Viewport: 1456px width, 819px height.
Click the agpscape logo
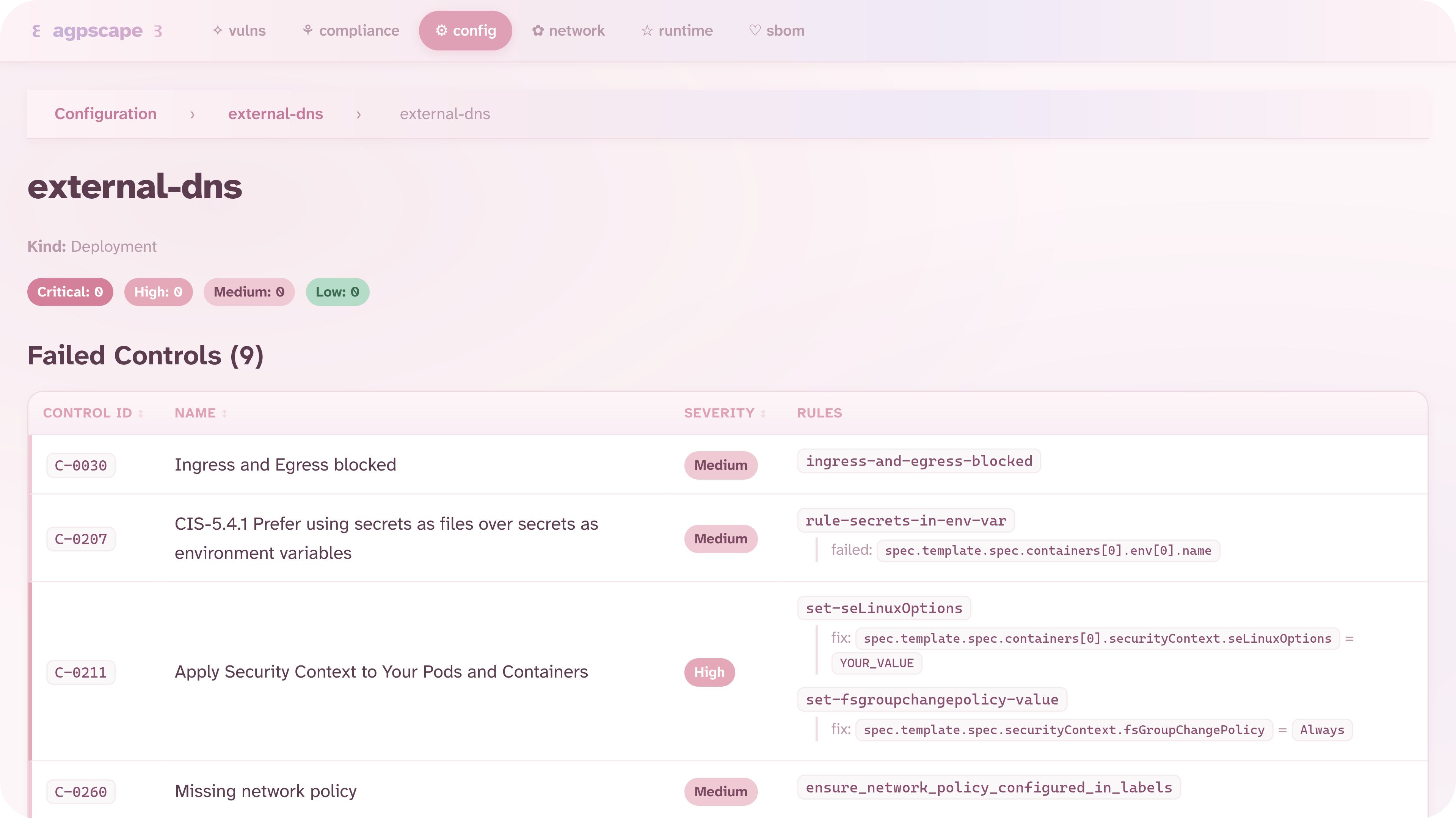tap(97, 30)
